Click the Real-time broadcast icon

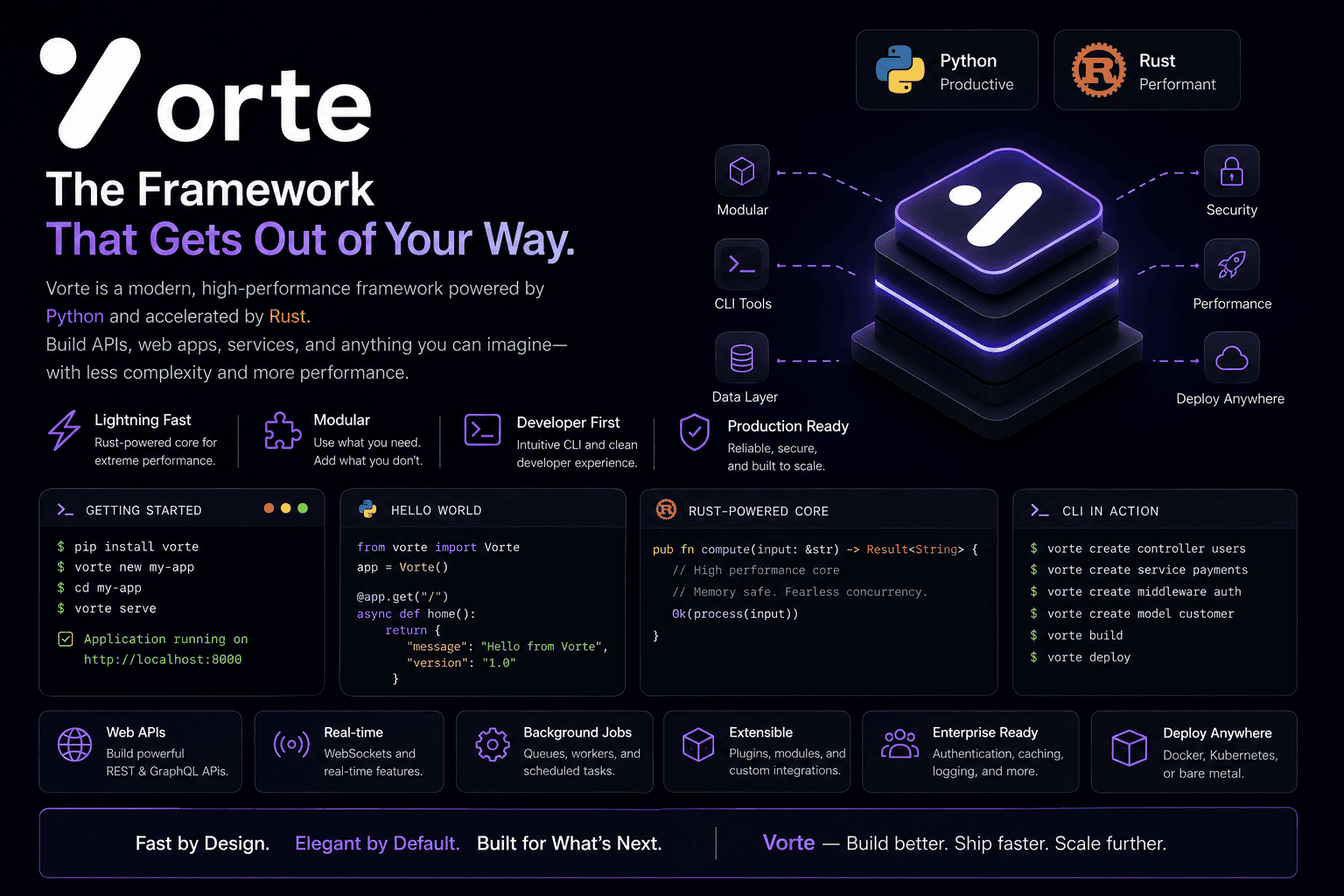tap(292, 745)
